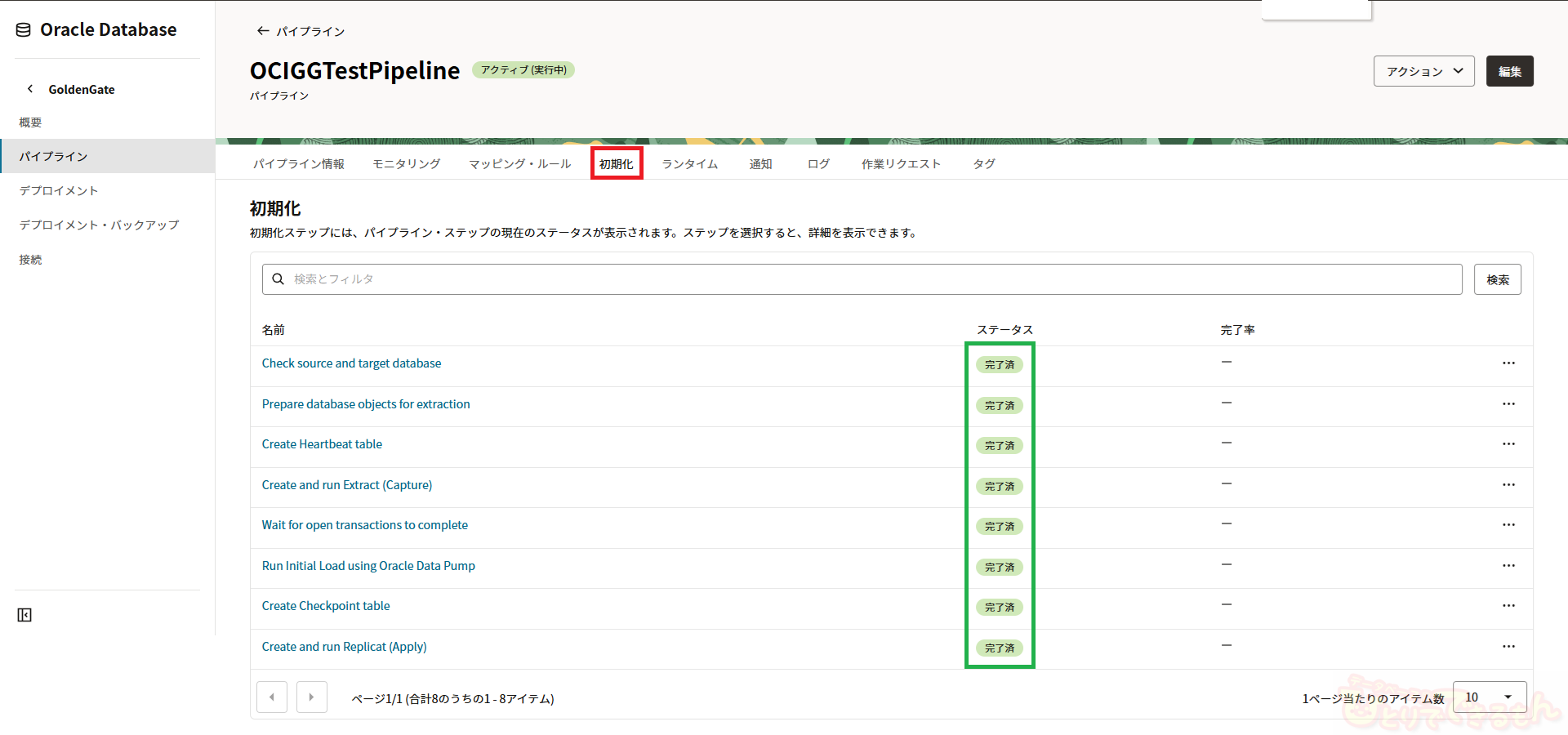Open the three-dot menu for Create and run Replicat
This screenshot has width=1568, height=735.
point(1508,647)
